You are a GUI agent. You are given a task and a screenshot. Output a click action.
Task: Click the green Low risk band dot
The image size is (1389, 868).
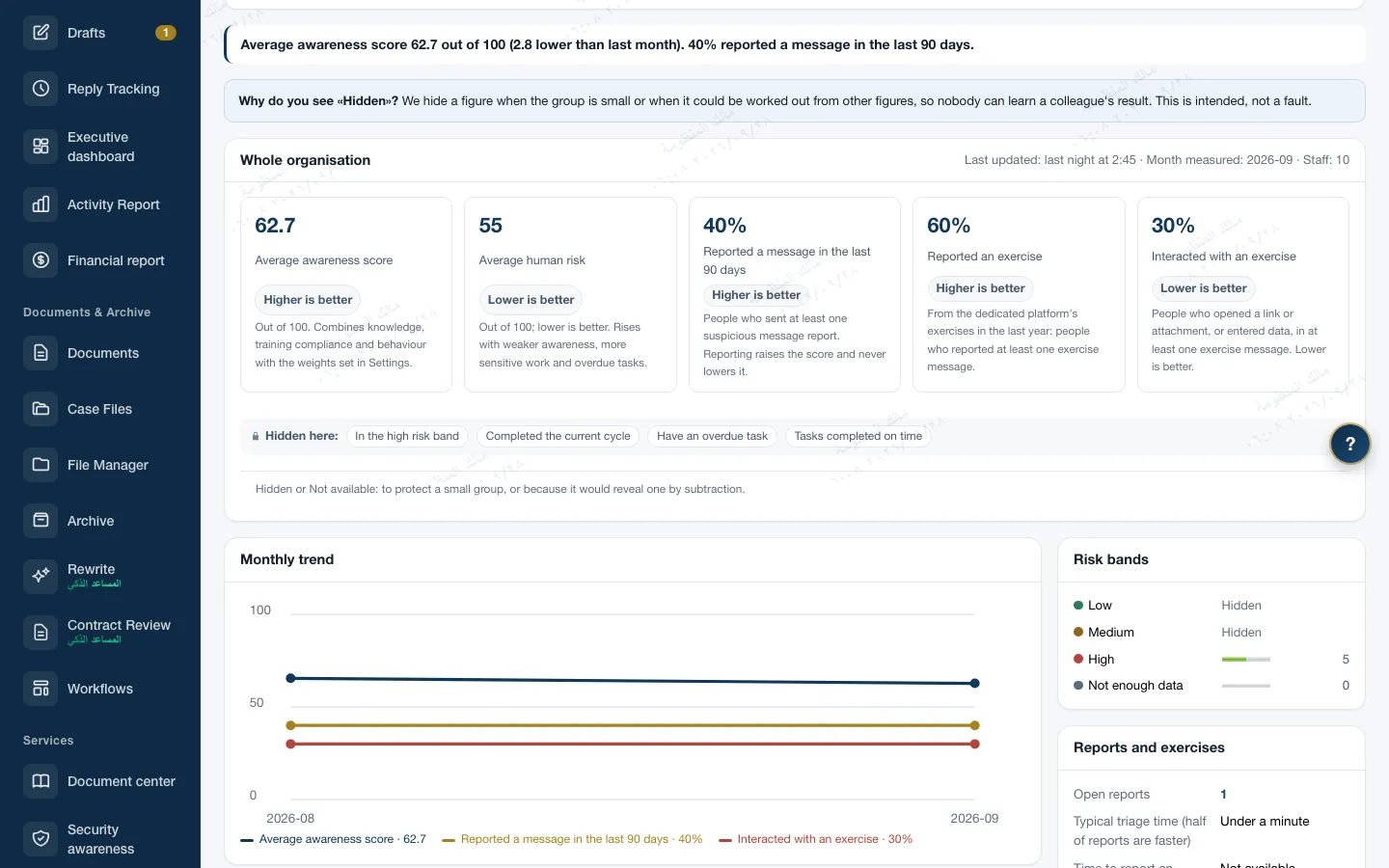[1078, 605]
